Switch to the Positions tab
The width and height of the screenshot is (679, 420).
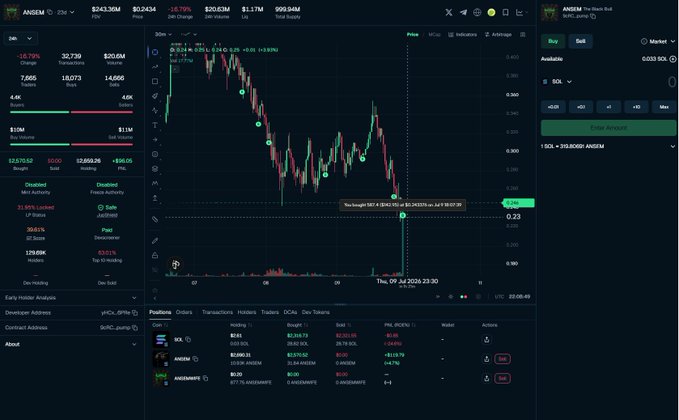point(160,312)
